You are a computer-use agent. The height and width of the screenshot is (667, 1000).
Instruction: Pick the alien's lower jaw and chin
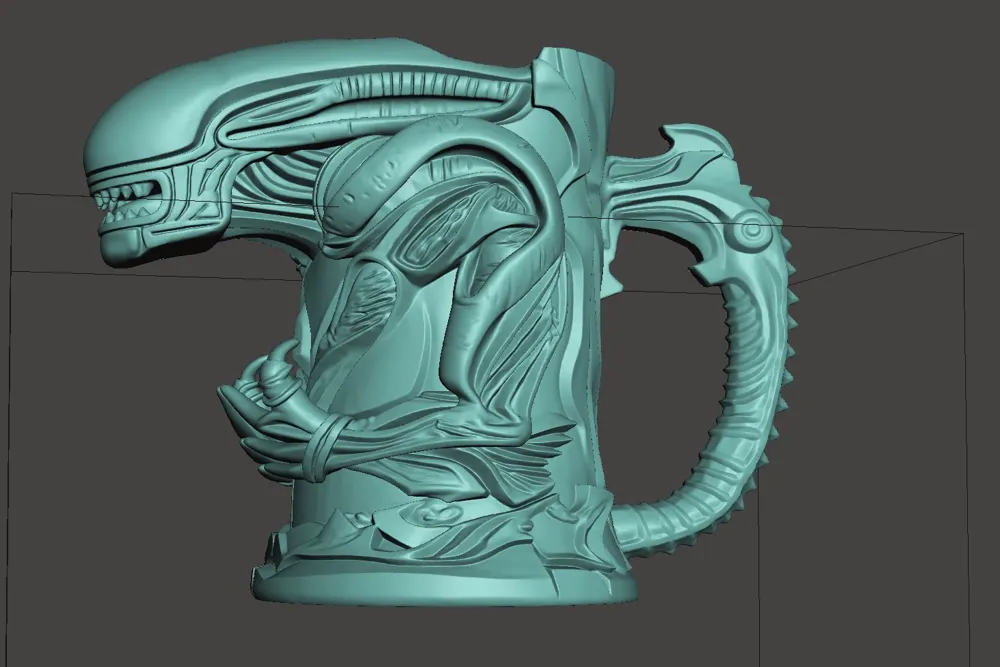click(128, 244)
